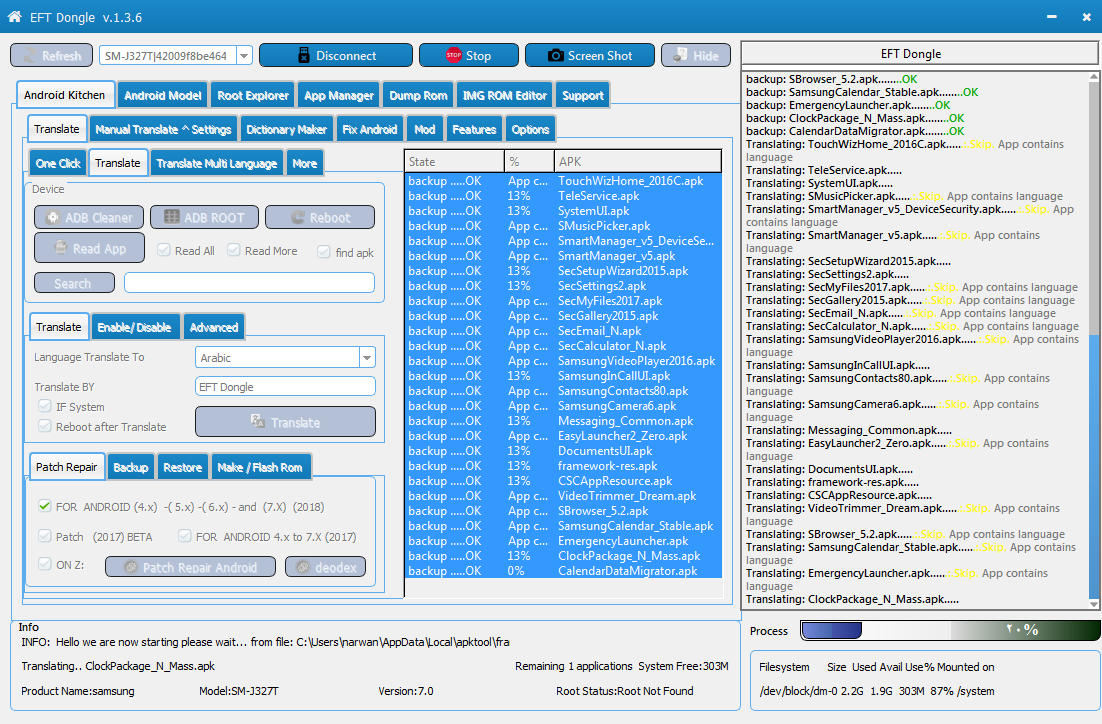
Task: Click the log panel scrollbar thumb
Action: pyautogui.click(x=1094, y=465)
